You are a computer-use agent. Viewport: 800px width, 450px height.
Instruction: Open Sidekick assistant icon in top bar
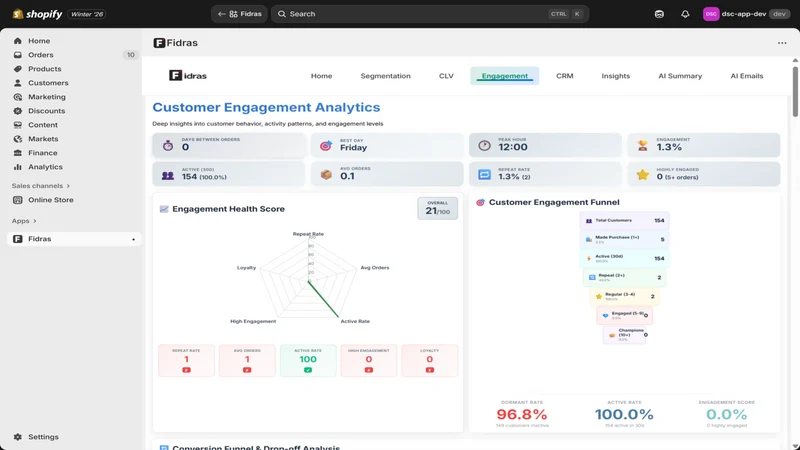coord(659,14)
